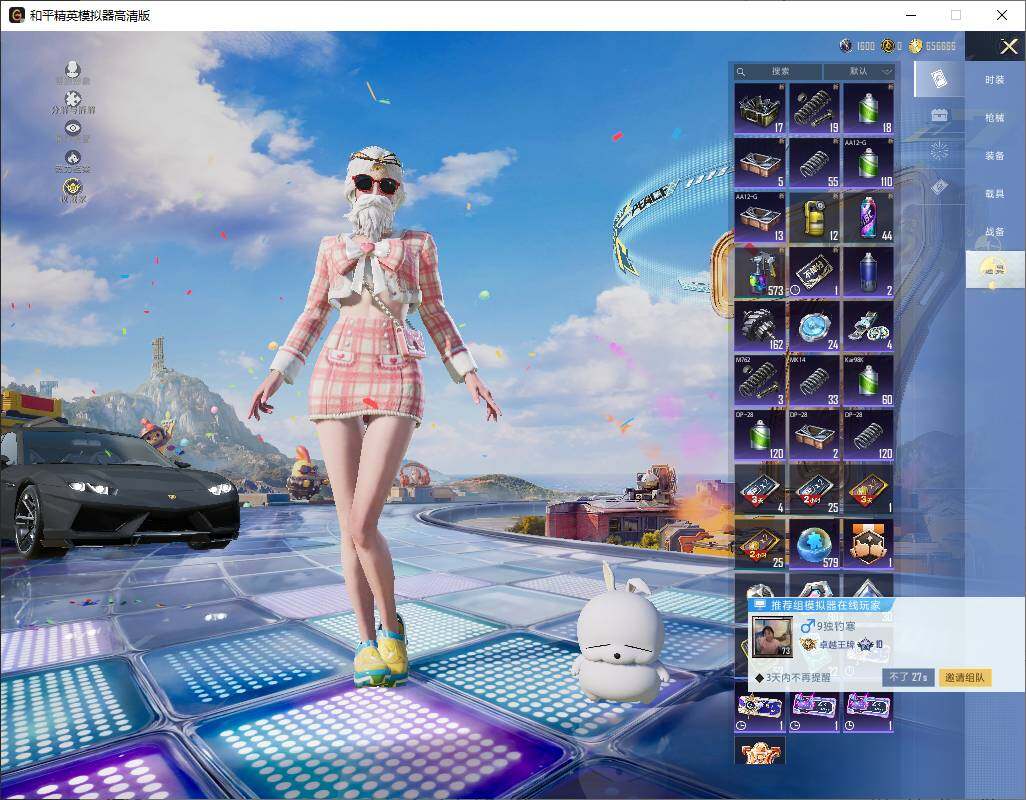Click the gold emblem icon in left sidebar

pos(73,188)
